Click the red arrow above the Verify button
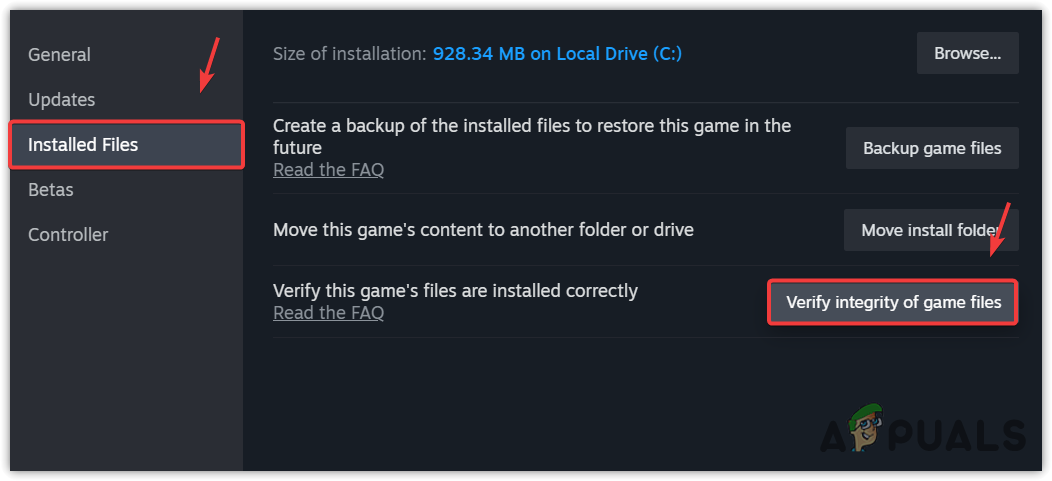The height and width of the screenshot is (481, 1052). pyautogui.click(x=1000, y=230)
